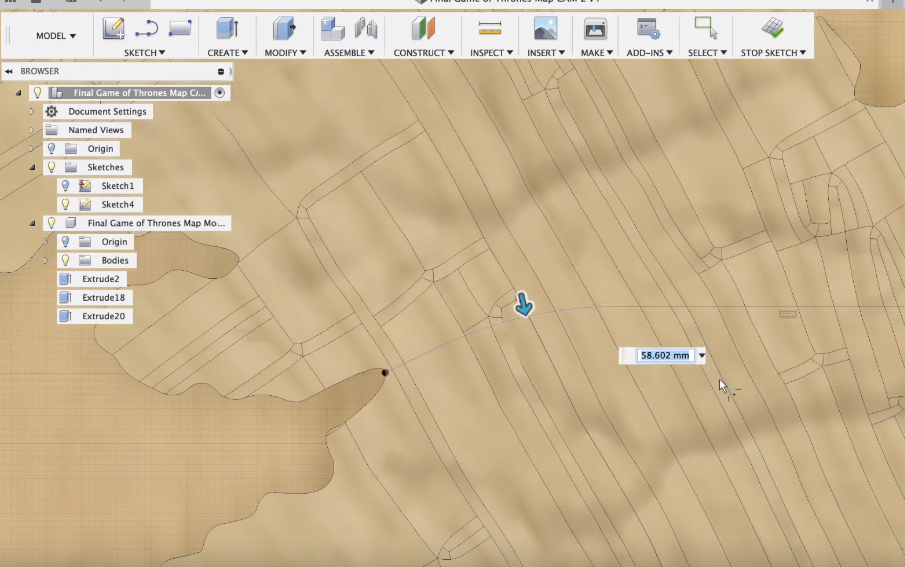Open the INSPECT menu
Image resolution: width=905 pixels, height=567 pixels.
point(491,53)
